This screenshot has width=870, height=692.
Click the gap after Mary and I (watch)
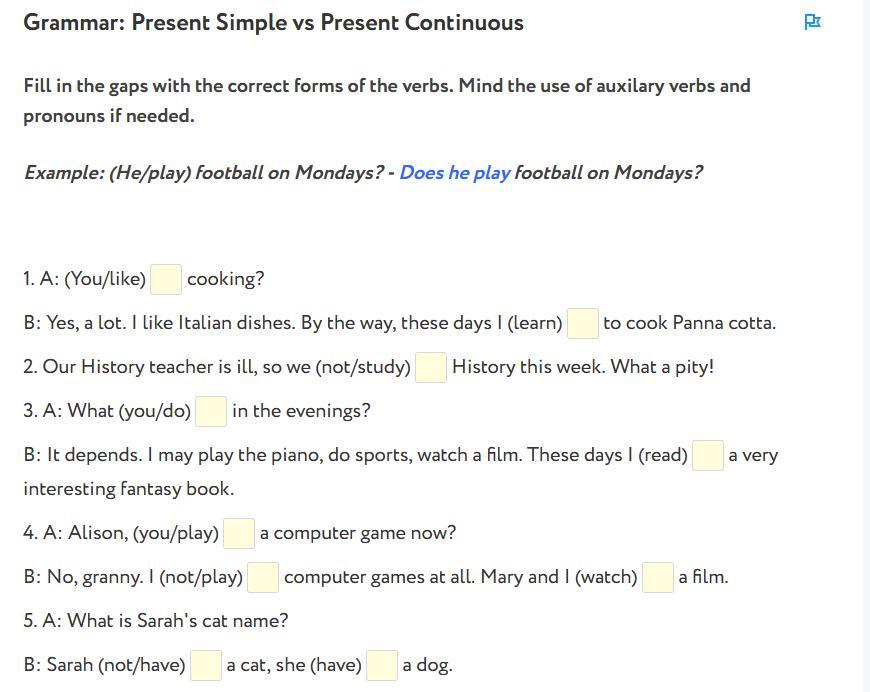tap(658, 577)
